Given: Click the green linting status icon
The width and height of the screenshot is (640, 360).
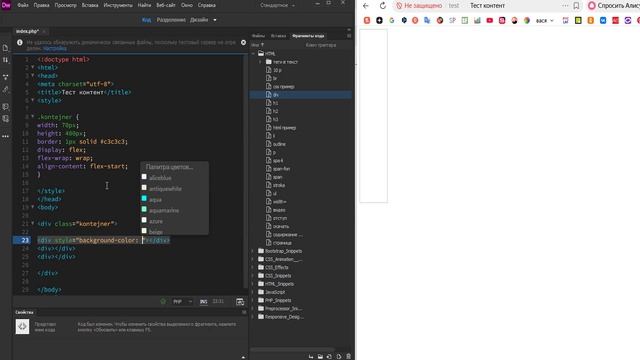Looking at the screenshot, I should click(x=163, y=301).
